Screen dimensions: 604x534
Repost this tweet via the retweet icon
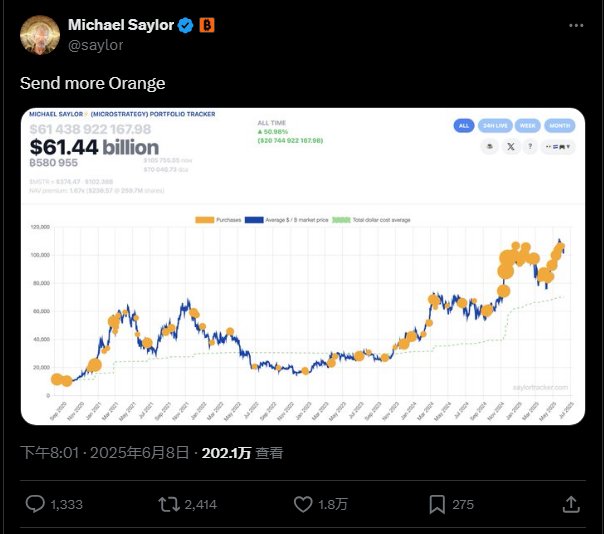169,504
